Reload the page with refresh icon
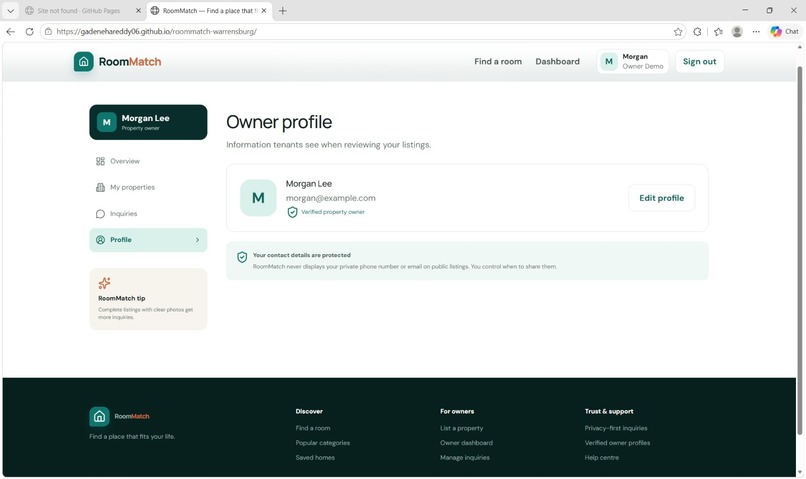The width and height of the screenshot is (806, 479). (29, 32)
